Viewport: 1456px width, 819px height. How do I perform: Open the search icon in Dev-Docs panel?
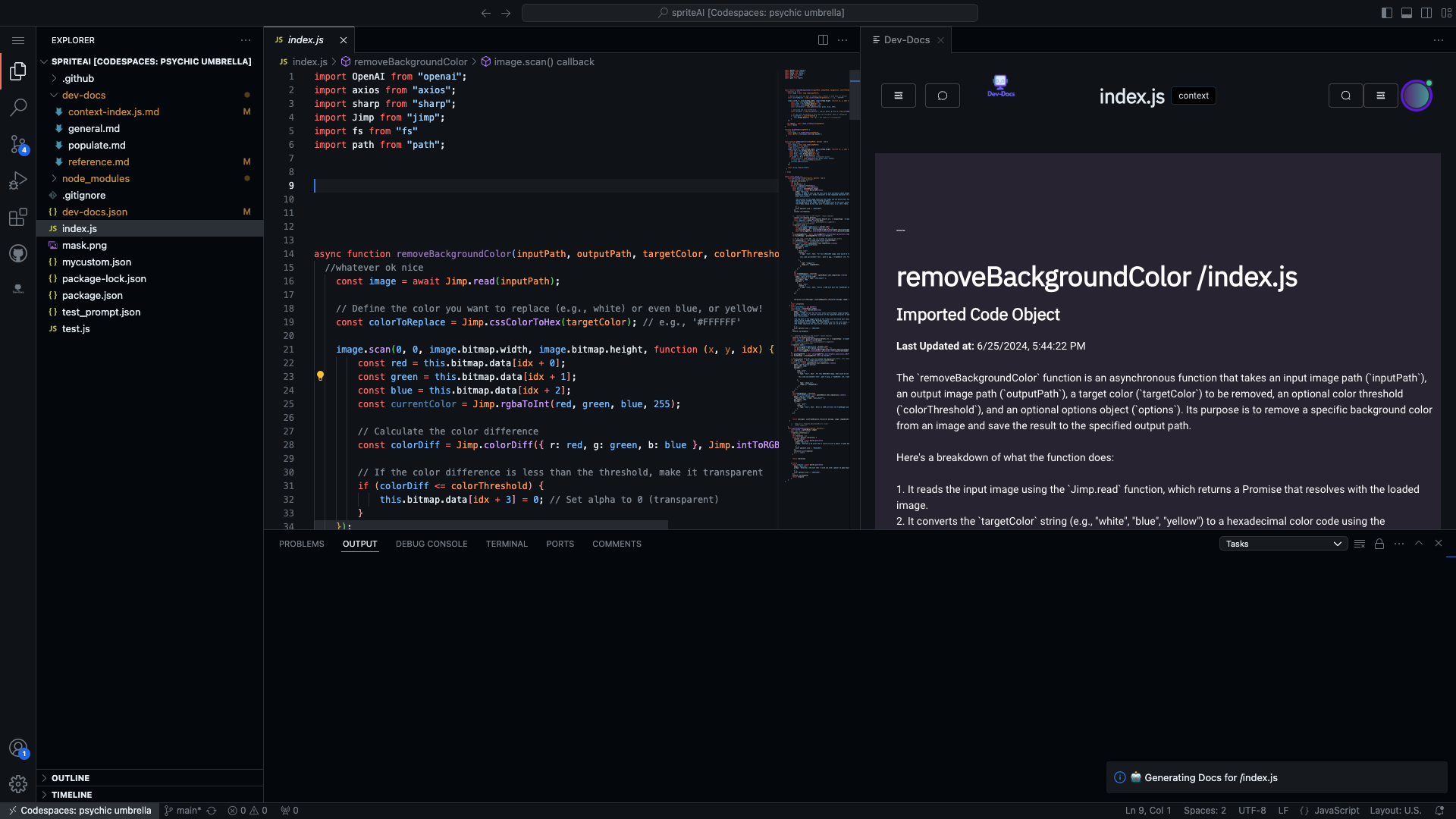tap(1345, 96)
